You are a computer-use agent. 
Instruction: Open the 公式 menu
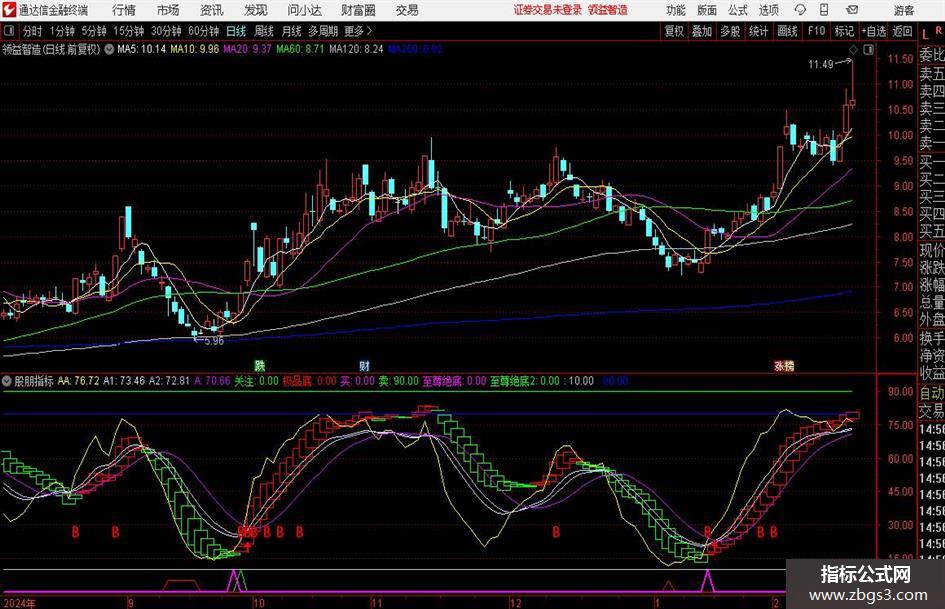[738, 10]
